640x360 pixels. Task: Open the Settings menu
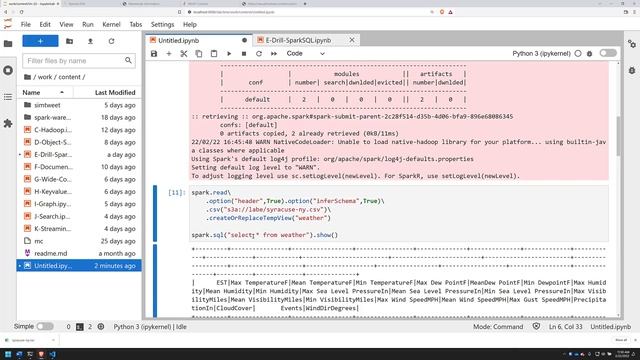point(162,24)
